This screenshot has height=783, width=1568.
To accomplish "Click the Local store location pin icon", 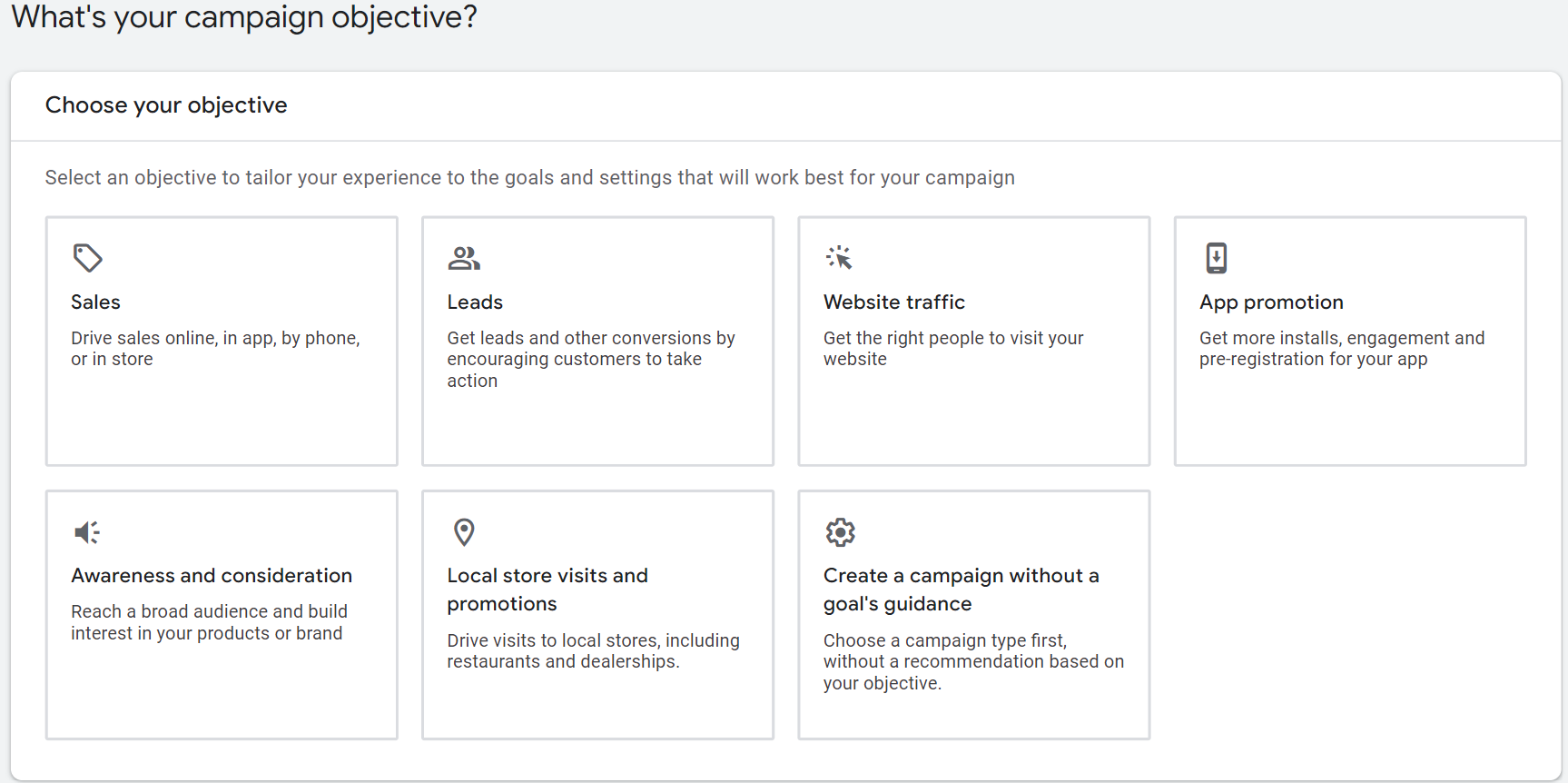I will point(464,532).
